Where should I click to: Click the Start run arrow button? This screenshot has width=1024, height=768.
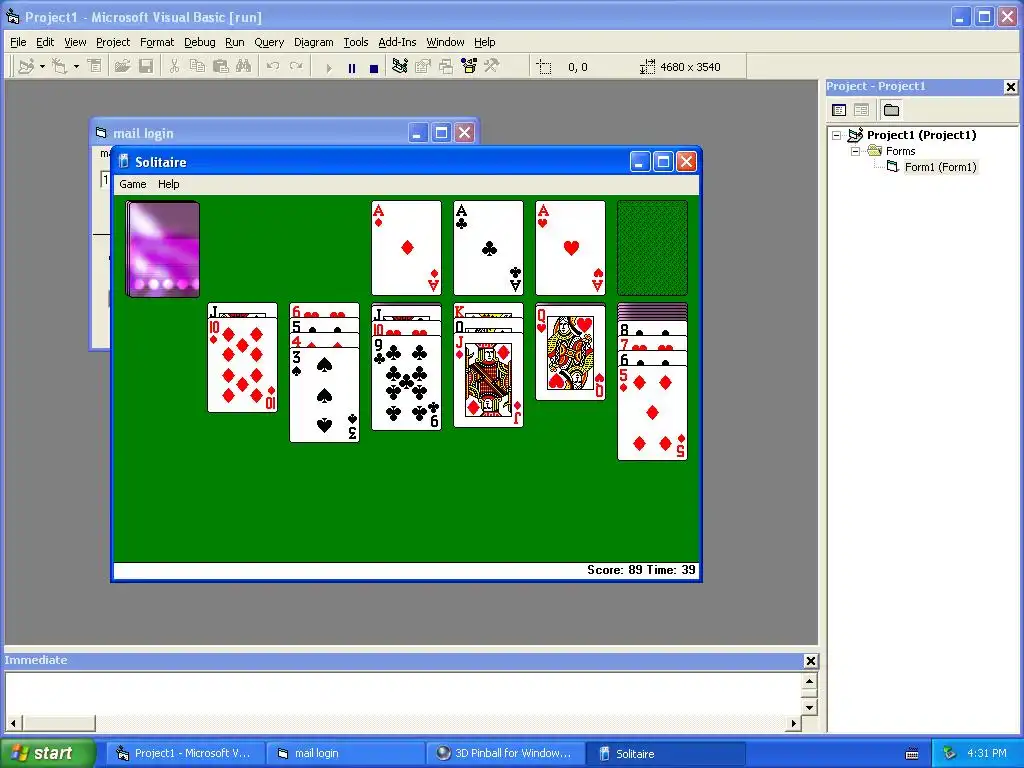click(328, 68)
